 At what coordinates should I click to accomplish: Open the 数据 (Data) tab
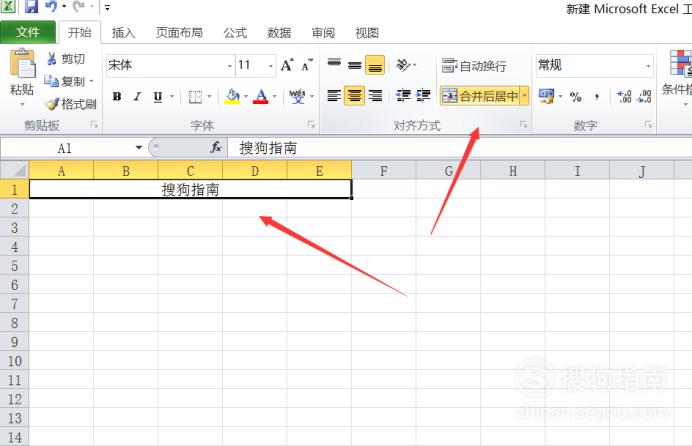tap(279, 33)
